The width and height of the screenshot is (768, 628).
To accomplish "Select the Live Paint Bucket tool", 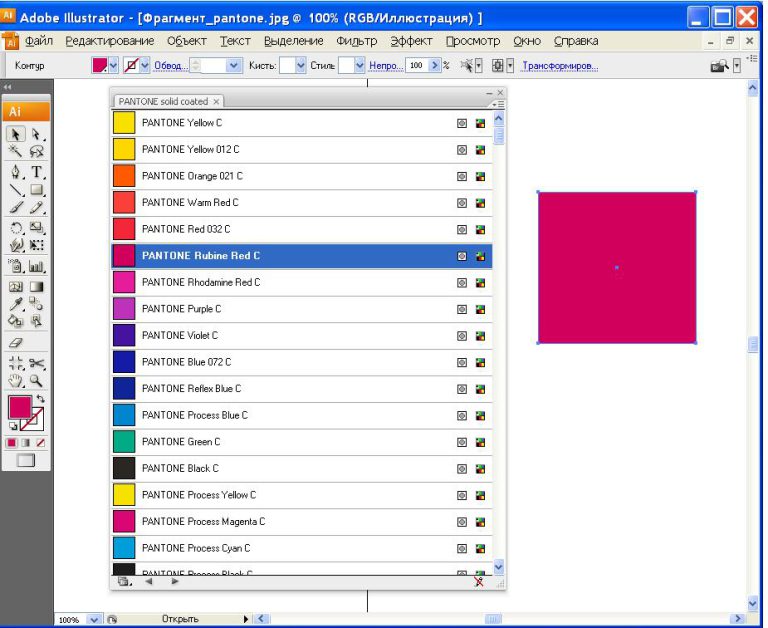I will point(16,321).
